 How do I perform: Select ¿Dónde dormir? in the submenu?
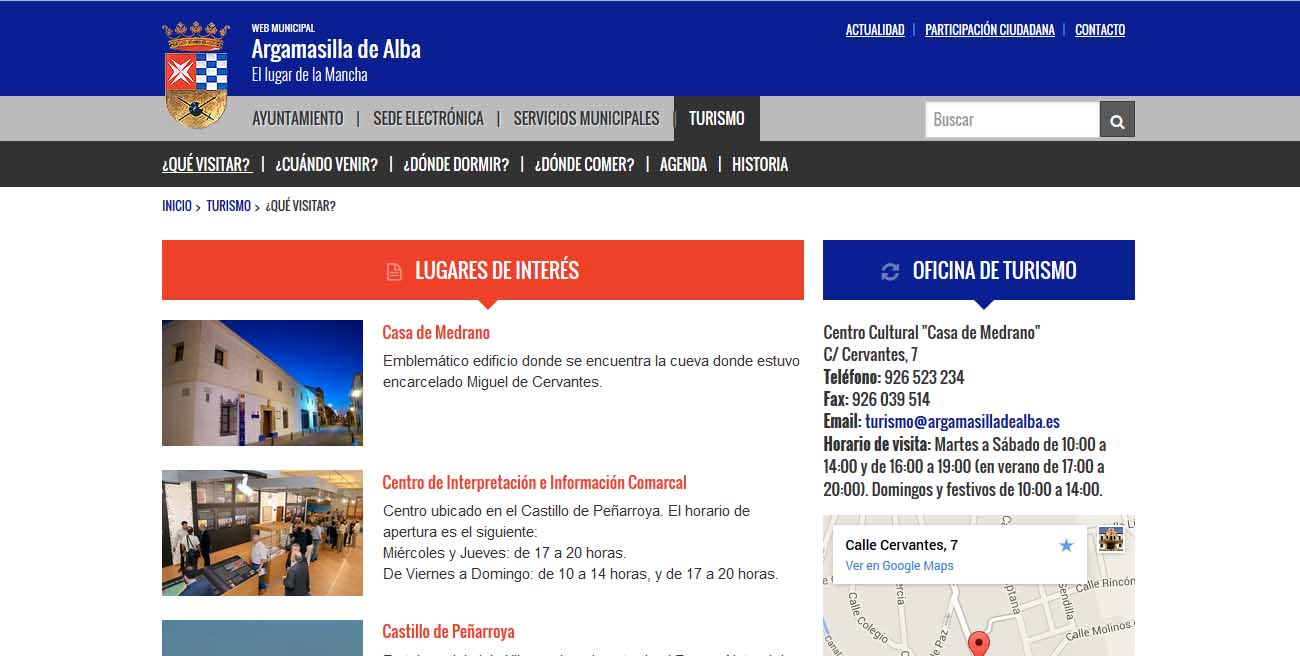(x=456, y=165)
